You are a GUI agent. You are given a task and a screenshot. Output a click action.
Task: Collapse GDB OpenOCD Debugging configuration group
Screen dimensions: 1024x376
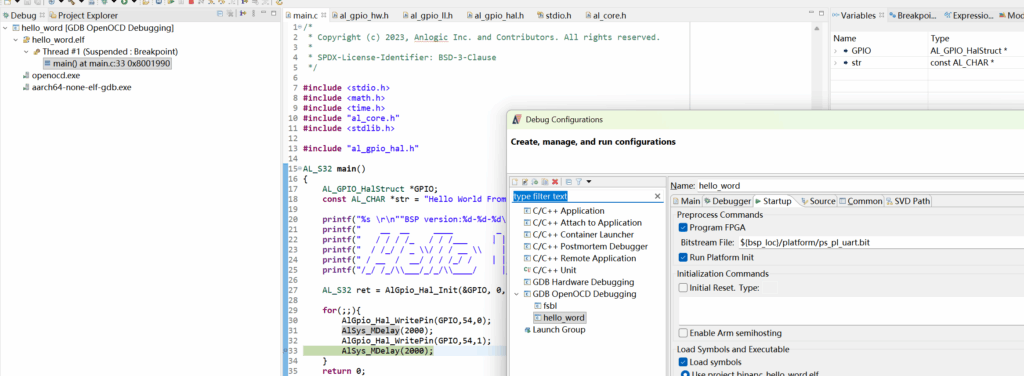click(x=517, y=294)
